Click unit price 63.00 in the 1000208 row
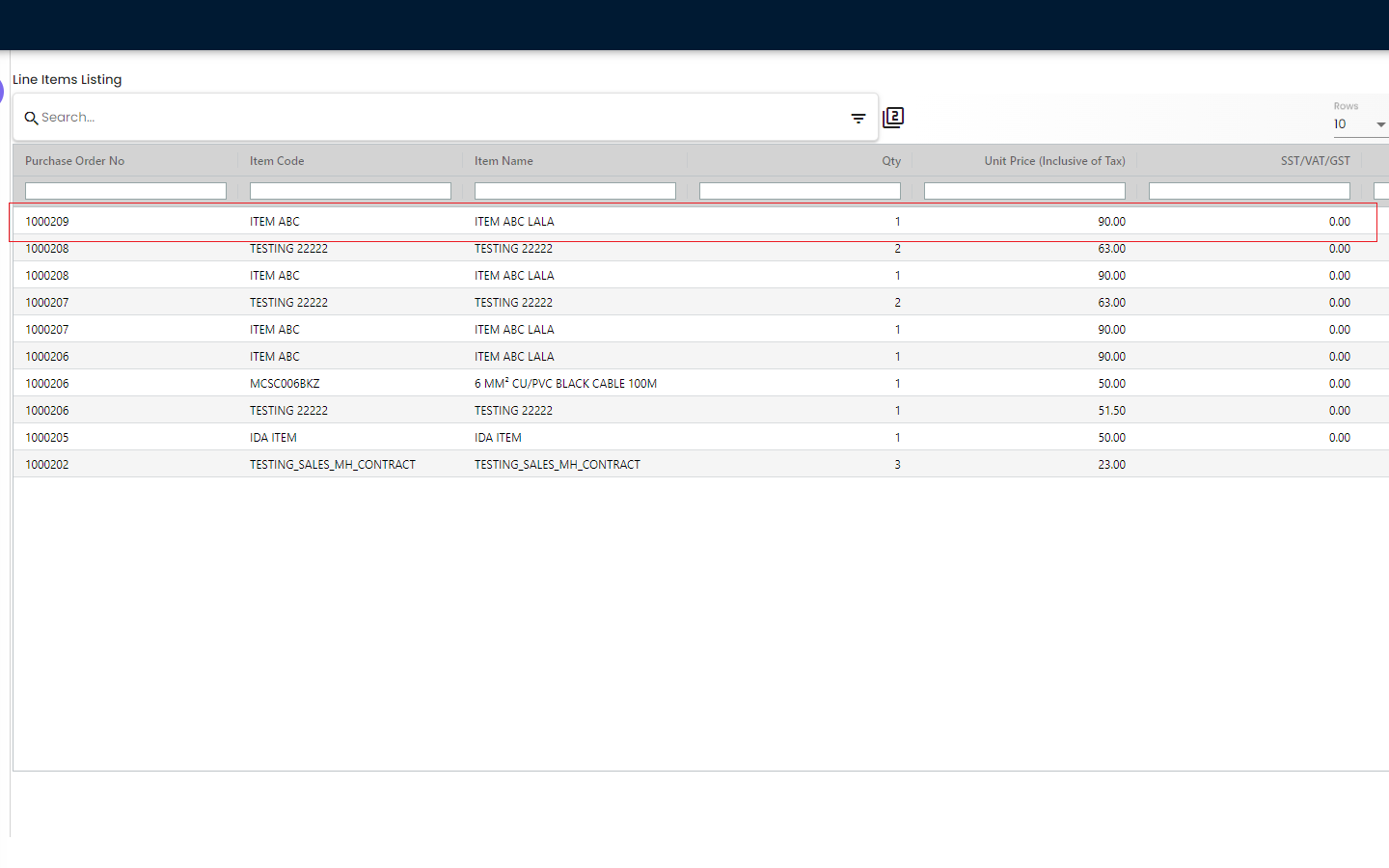Image resolution: width=1389 pixels, height=868 pixels. point(1111,249)
